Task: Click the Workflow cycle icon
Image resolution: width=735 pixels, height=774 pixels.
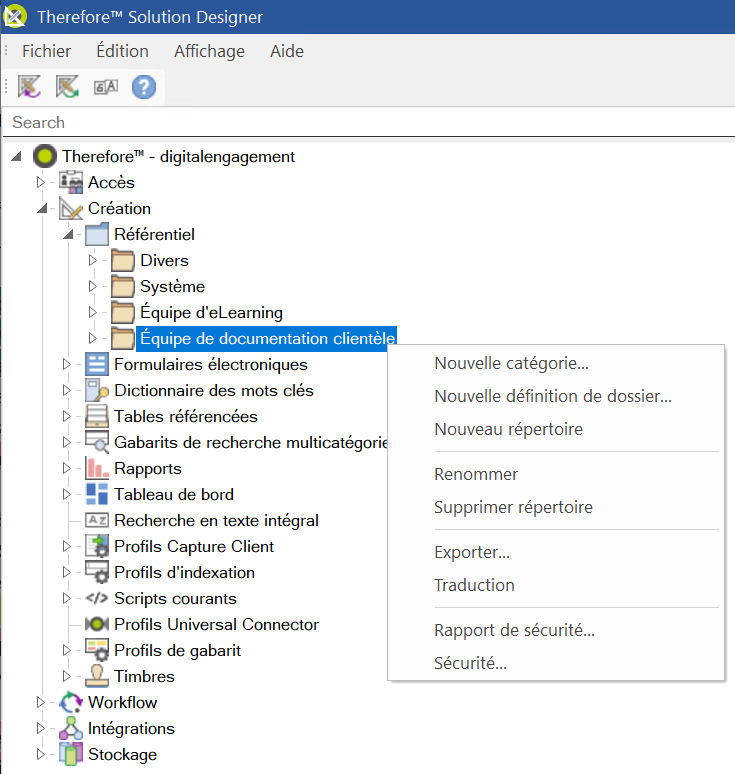Action: coord(71,702)
